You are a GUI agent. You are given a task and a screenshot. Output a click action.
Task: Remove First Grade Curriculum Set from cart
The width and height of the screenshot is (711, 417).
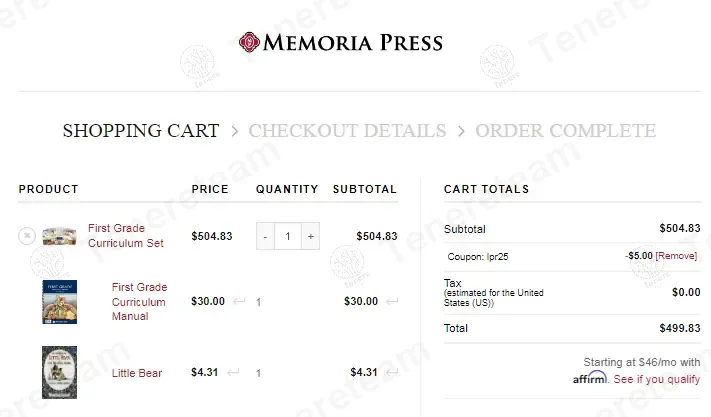[x=27, y=236]
